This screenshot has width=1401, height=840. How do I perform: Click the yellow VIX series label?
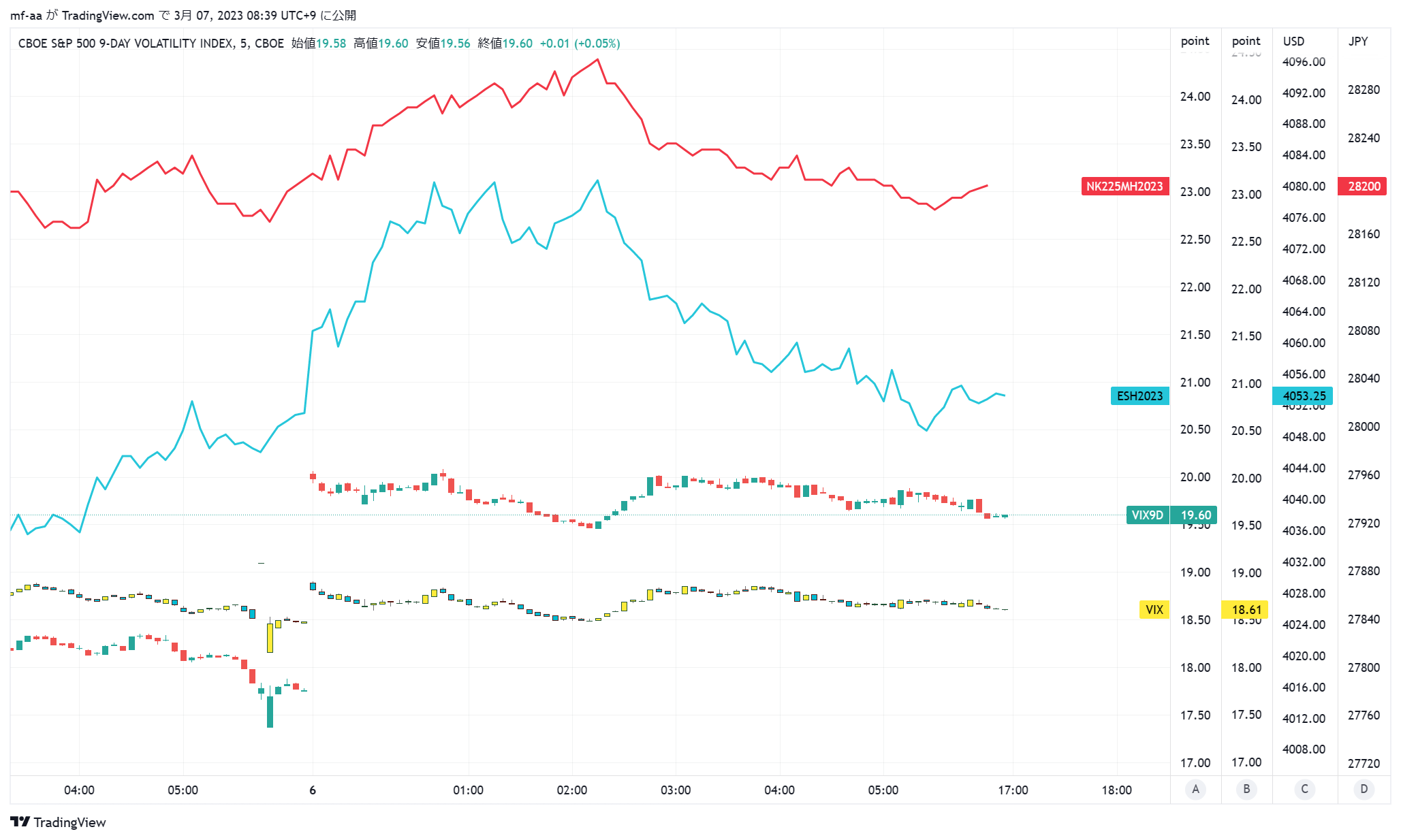1154,610
